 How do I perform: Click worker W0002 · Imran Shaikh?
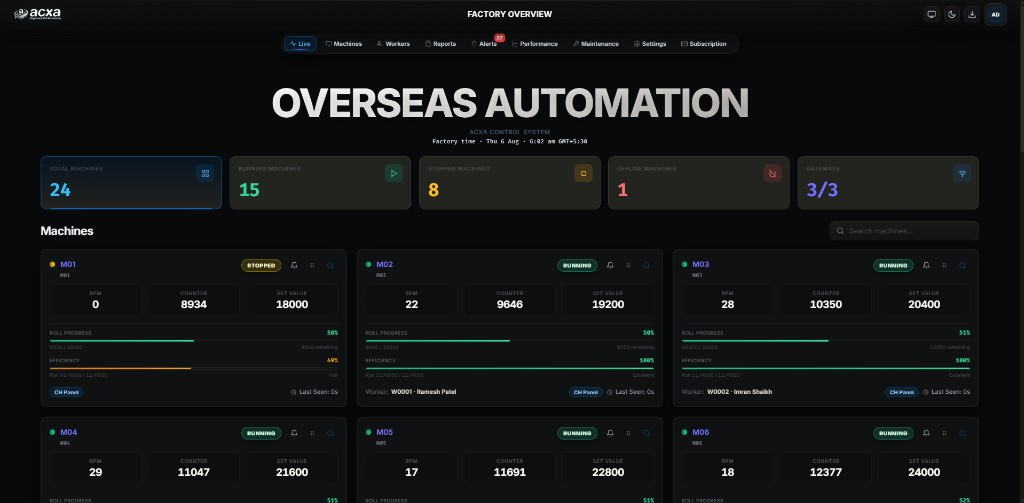coord(739,392)
